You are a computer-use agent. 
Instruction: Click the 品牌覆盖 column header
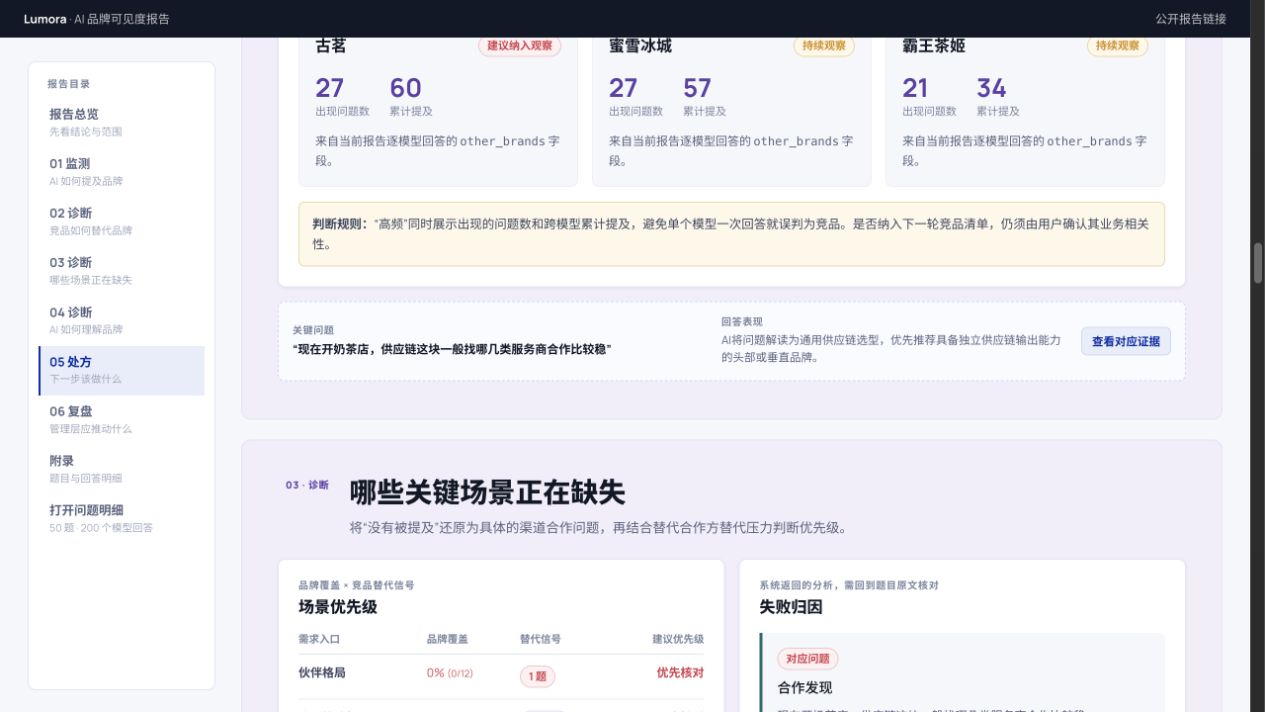(x=447, y=639)
